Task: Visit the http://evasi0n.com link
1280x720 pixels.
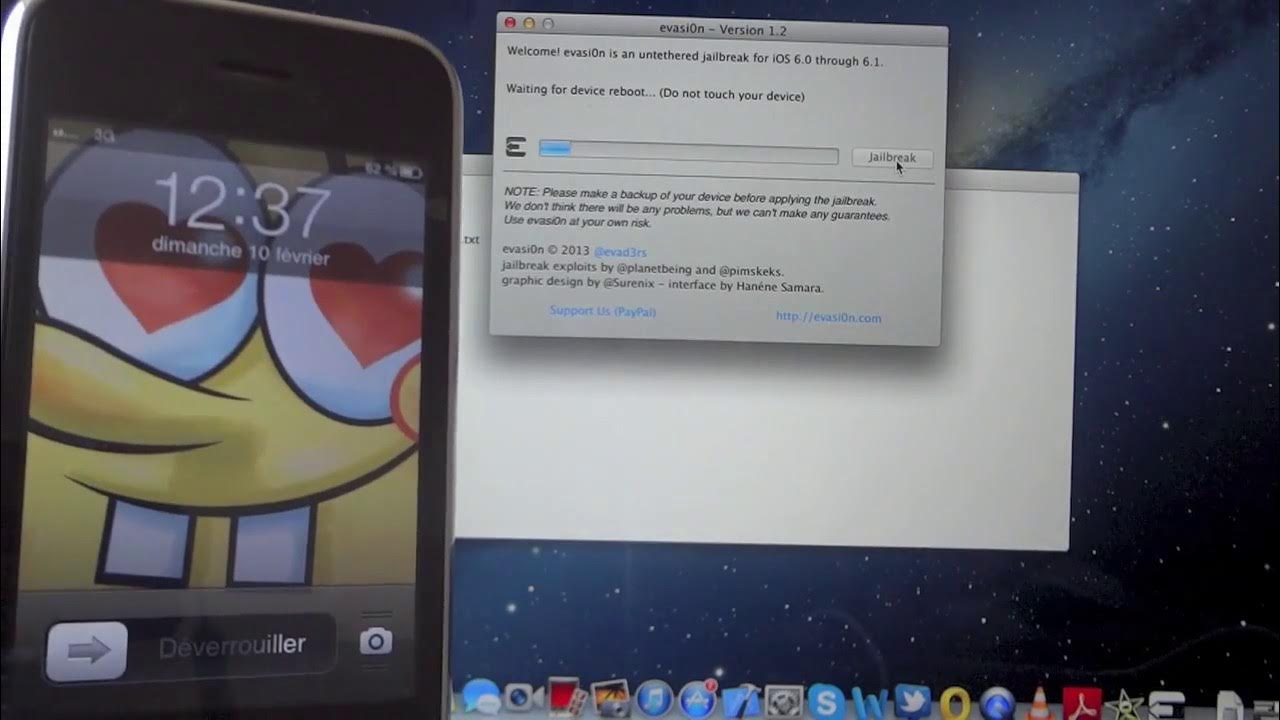Action: point(828,318)
